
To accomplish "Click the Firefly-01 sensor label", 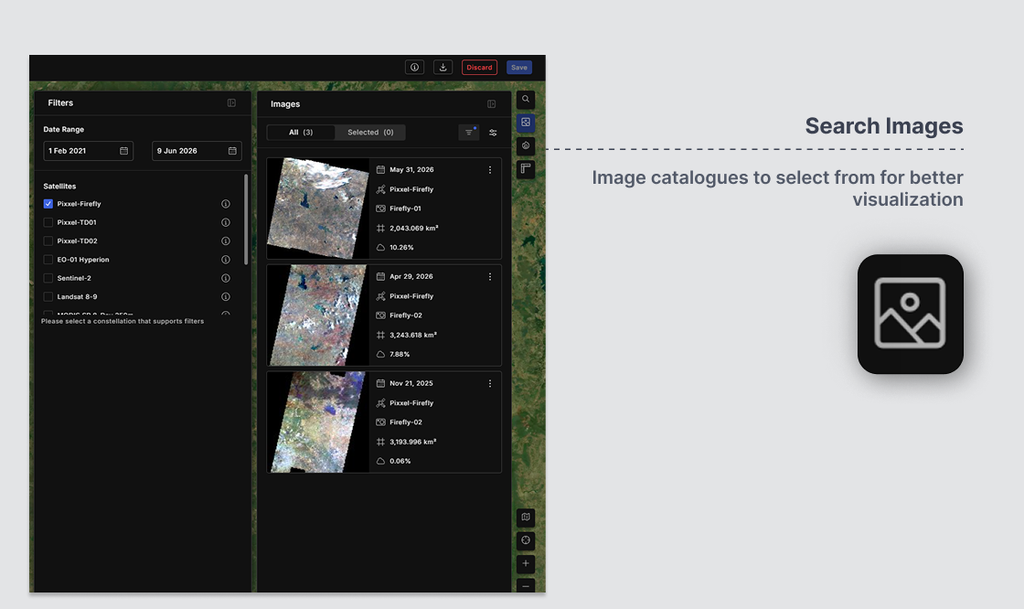I will [x=406, y=209].
